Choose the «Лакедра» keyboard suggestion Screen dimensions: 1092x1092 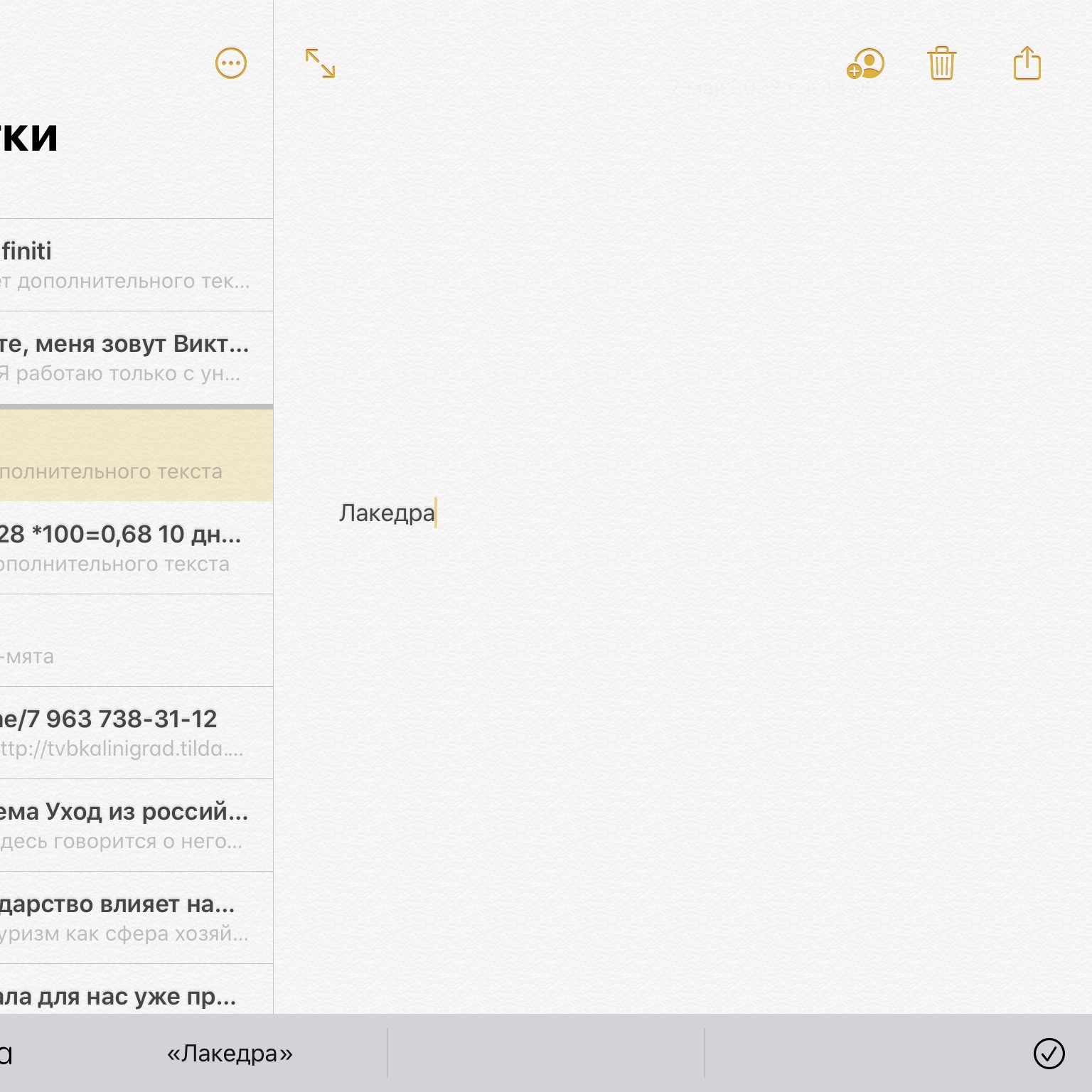(230, 1054)
